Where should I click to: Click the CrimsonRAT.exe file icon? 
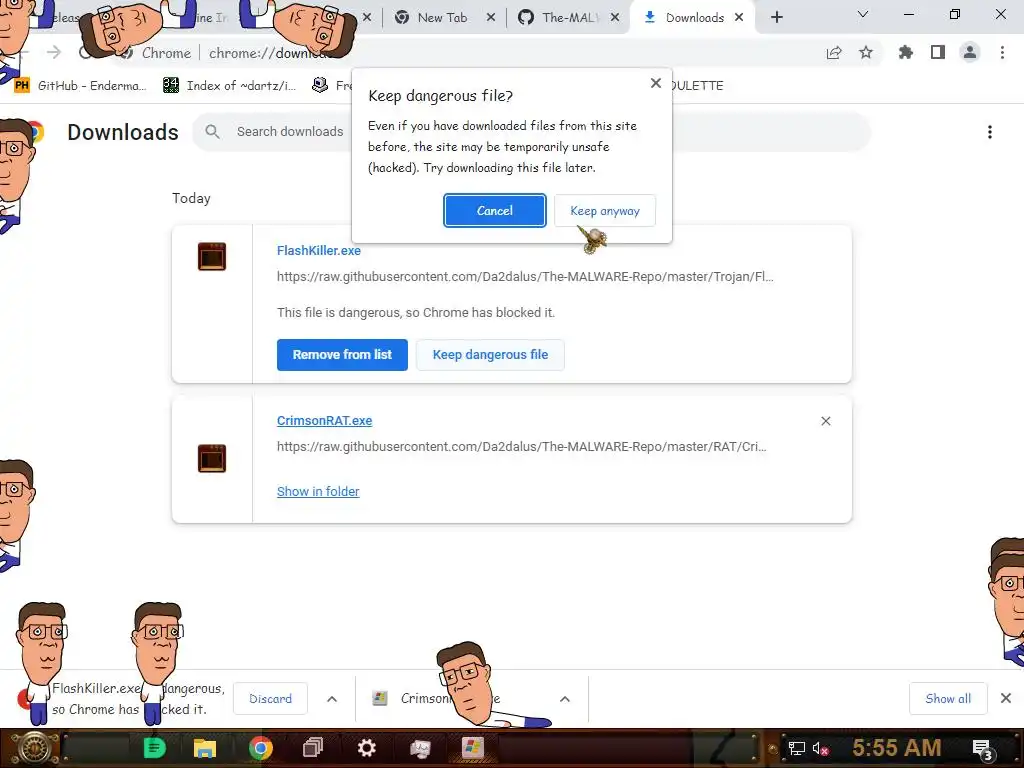212,458
